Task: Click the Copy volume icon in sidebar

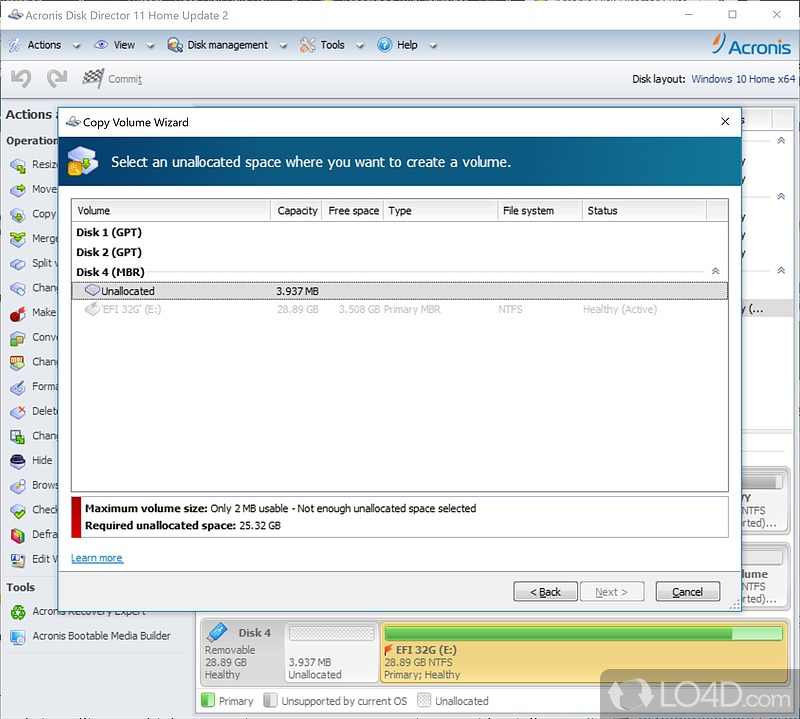Action: [x=18, y=214]
